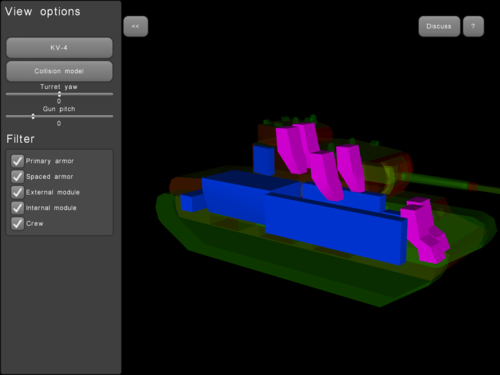Click the magenta driver crew figure at front
This screenshot has width=500, height=375.
[x=425, y=230]
